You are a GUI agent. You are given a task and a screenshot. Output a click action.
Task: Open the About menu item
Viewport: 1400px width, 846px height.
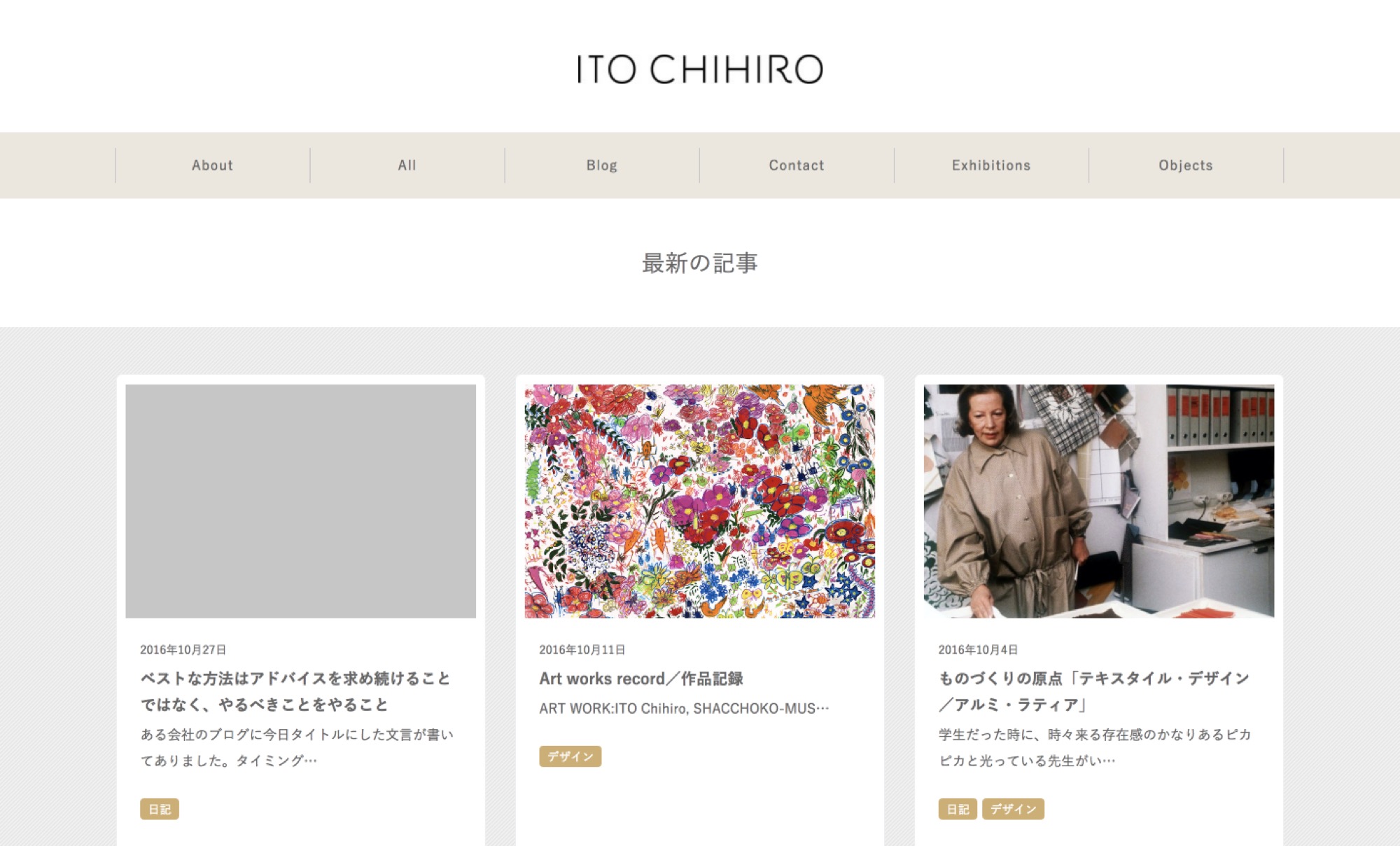[x=213, y=165]
